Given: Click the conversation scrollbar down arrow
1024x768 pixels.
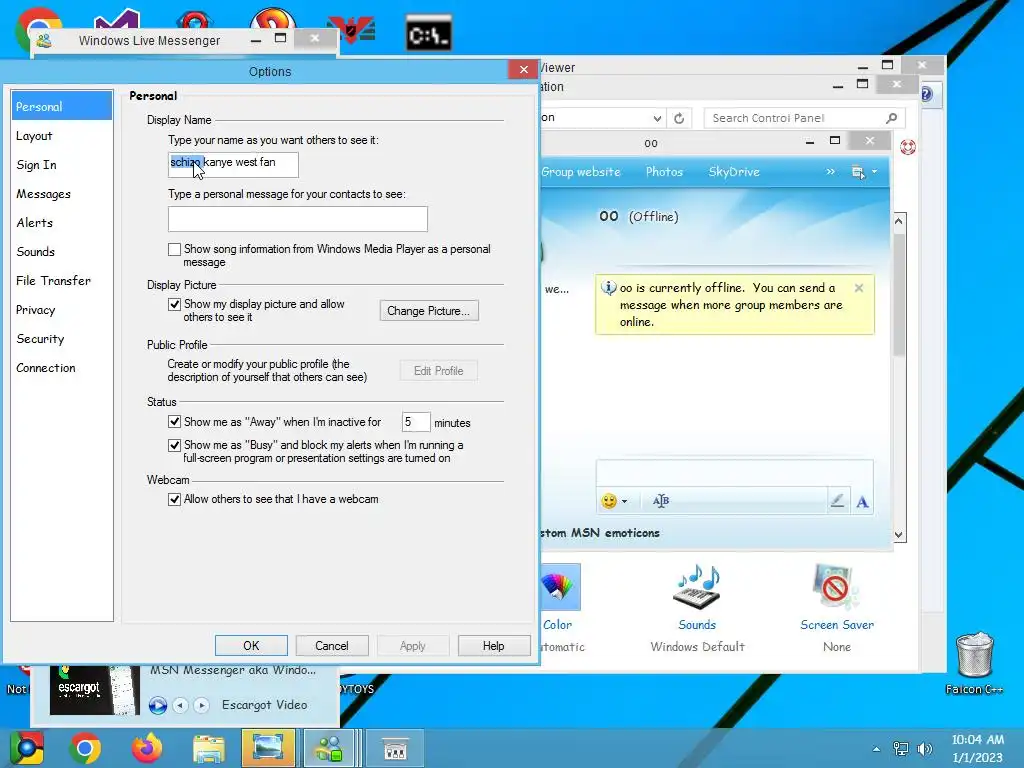Looking at the screenshot, I should (899, 535).
